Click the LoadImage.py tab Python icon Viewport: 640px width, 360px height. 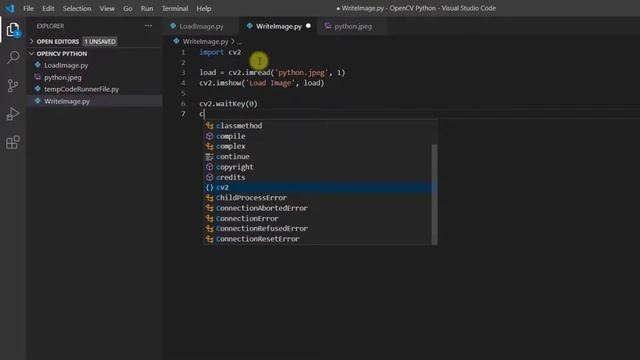pos(173,26)
